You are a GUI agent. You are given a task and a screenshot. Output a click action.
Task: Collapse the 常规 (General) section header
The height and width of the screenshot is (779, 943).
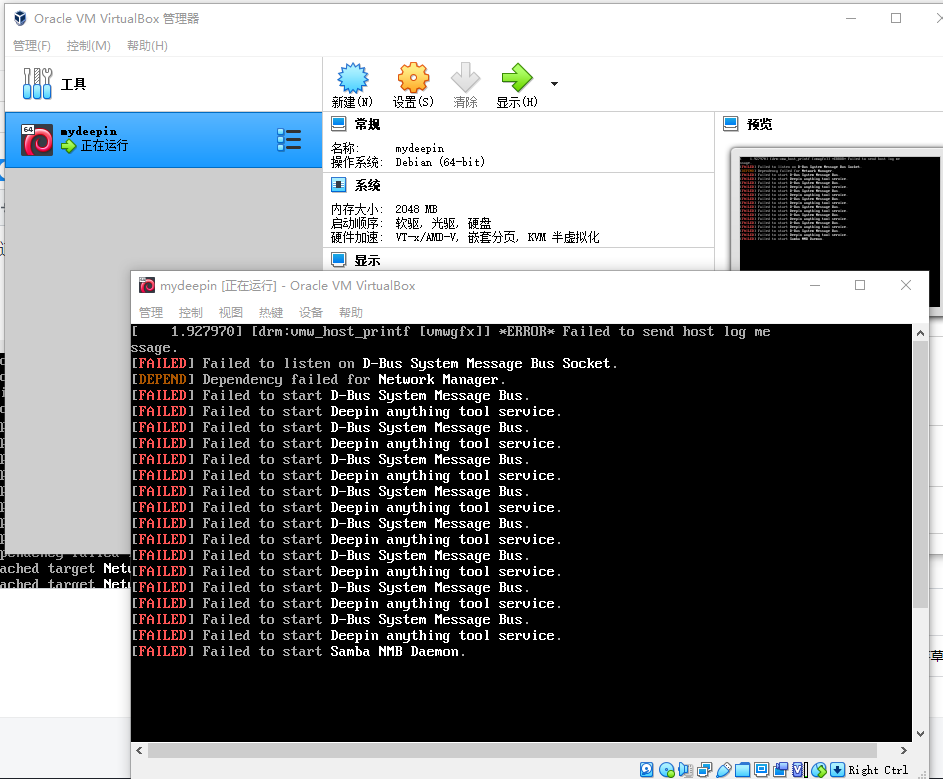click(x=367, y=124)
